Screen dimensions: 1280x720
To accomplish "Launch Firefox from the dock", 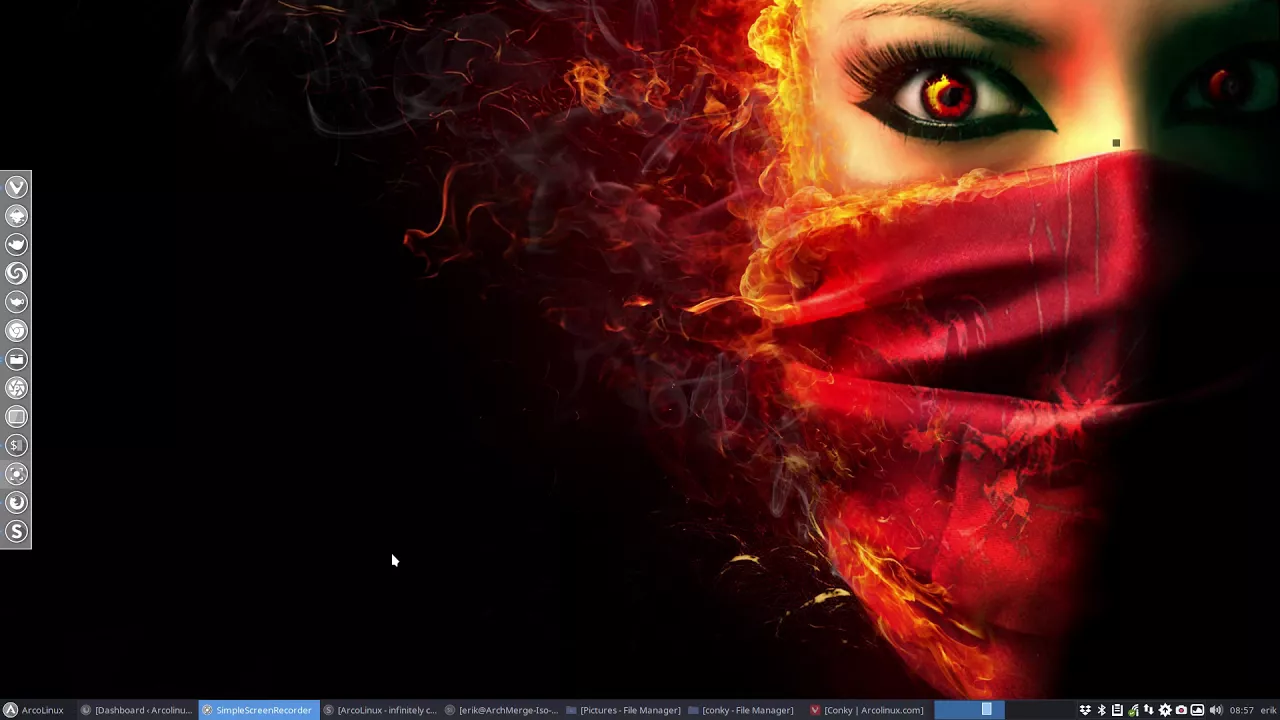I will tap(16, 503).
